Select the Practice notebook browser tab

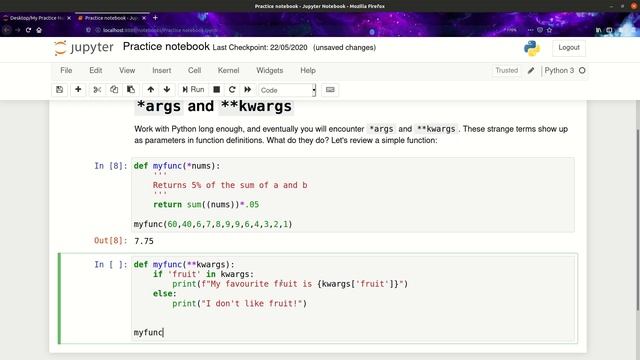pos(108,18)
